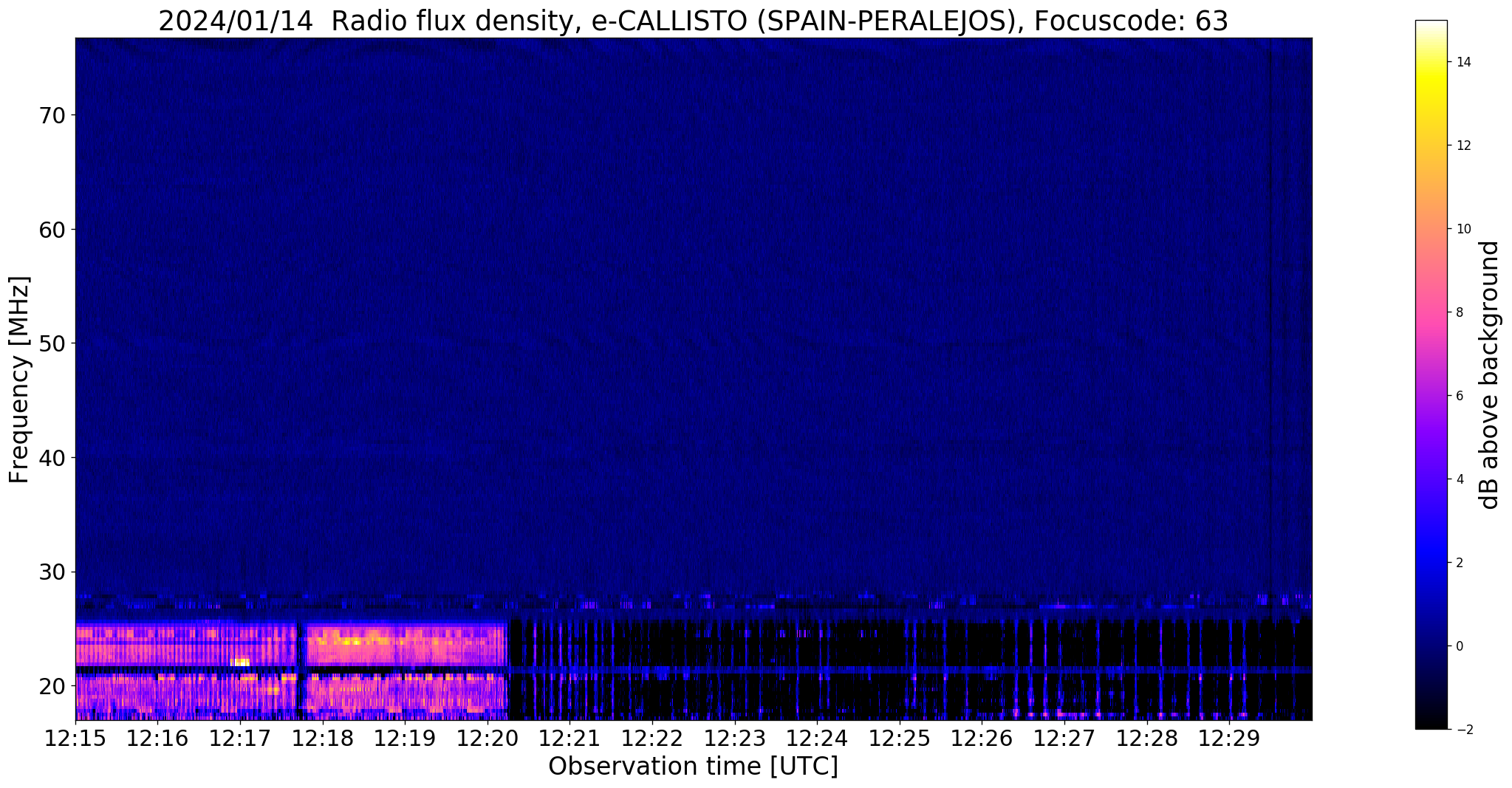
Task: Click the plot title text
Action: coord(693,21)
